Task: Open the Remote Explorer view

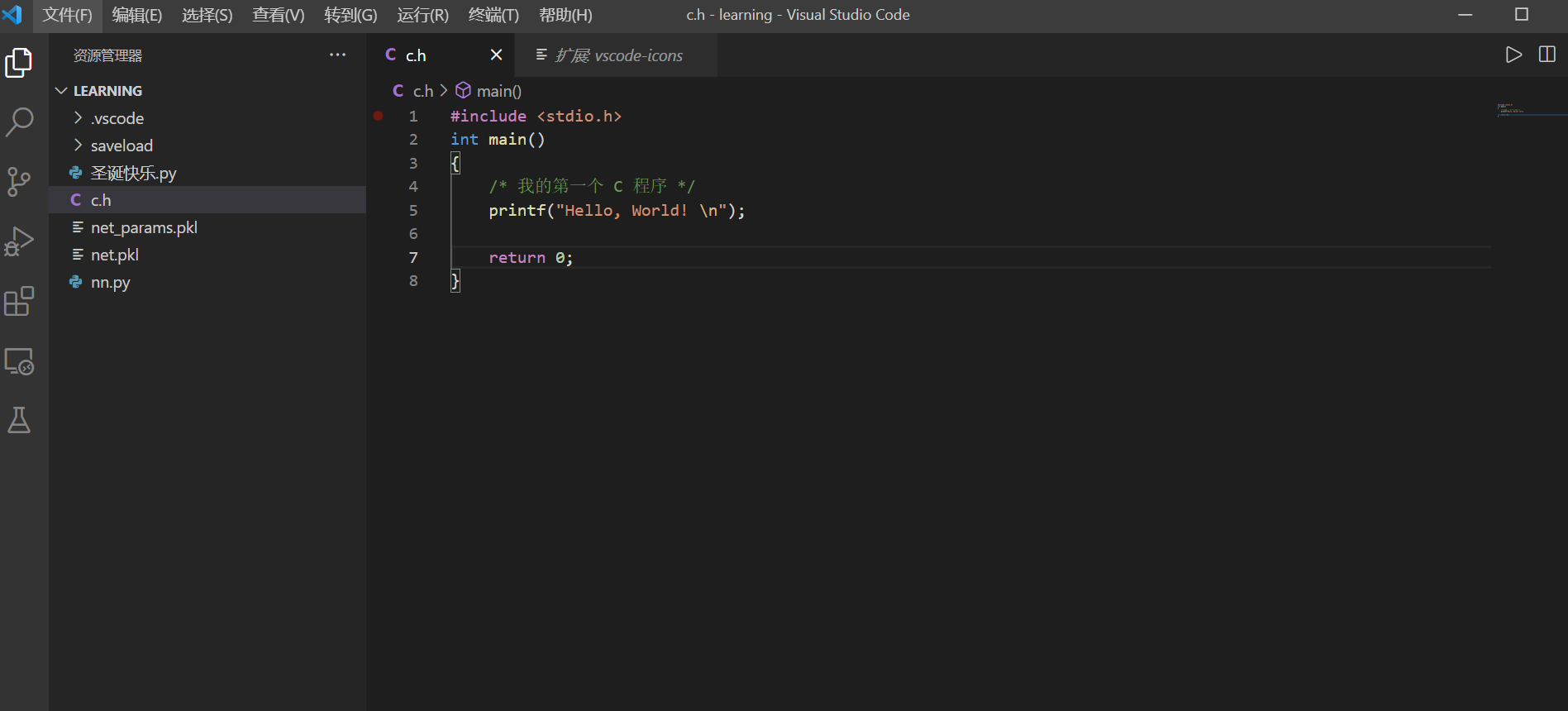Action: click(x=19, y=361)
